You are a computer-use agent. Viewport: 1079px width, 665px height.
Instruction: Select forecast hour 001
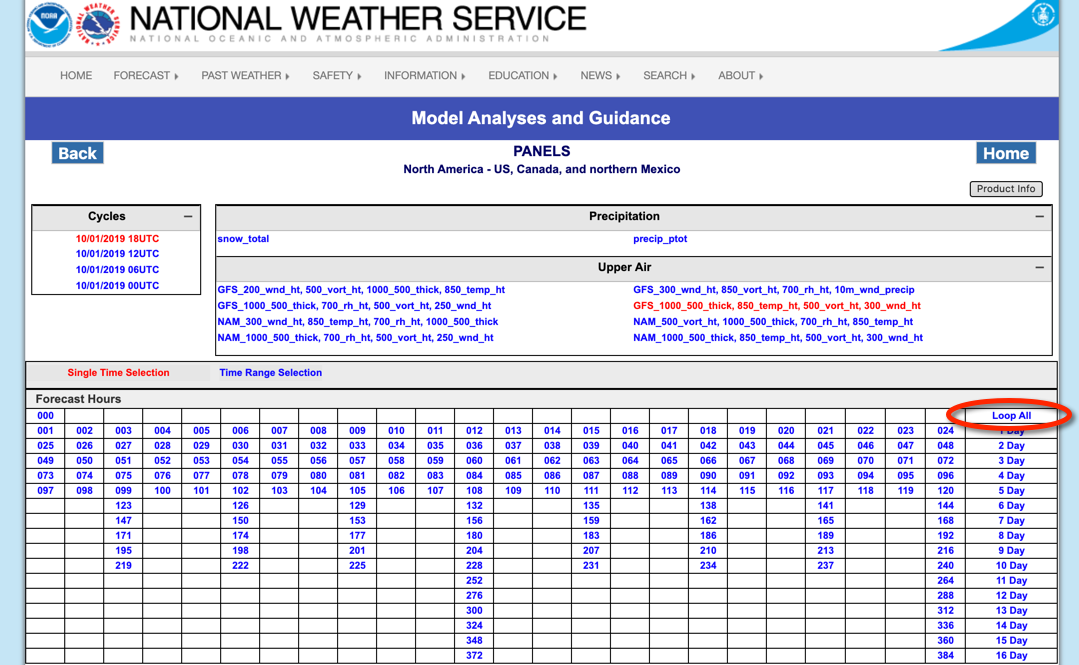click(45, 431)
